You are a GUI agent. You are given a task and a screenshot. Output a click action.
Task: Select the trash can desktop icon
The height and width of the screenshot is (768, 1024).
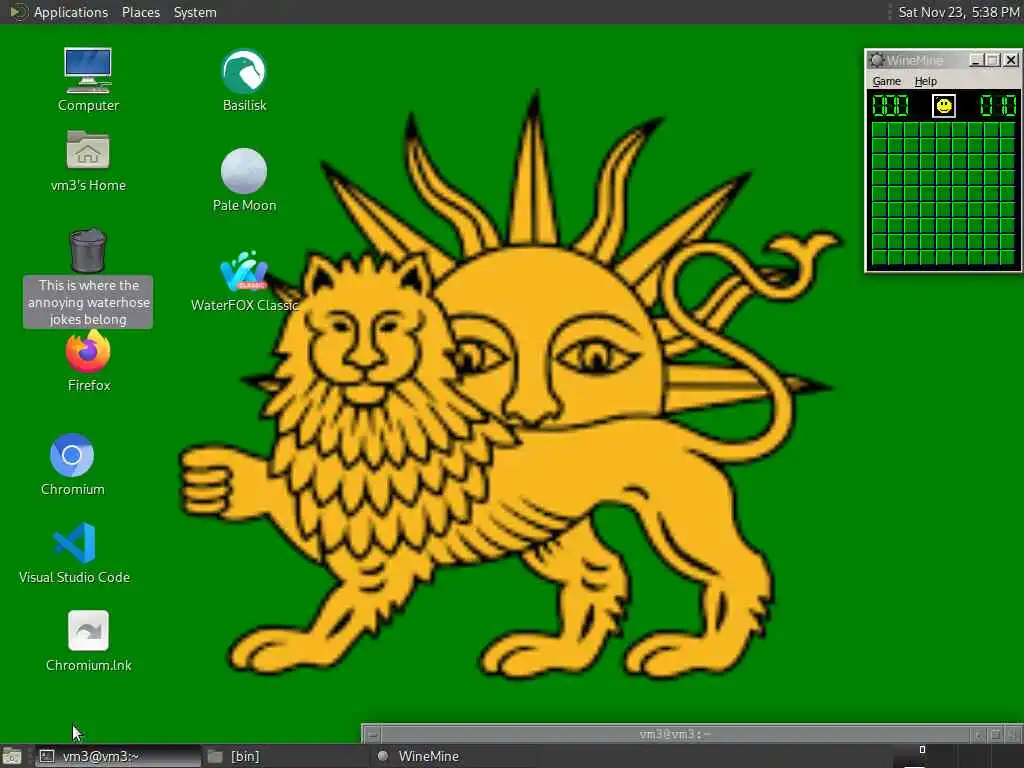(x=88, y=250)
